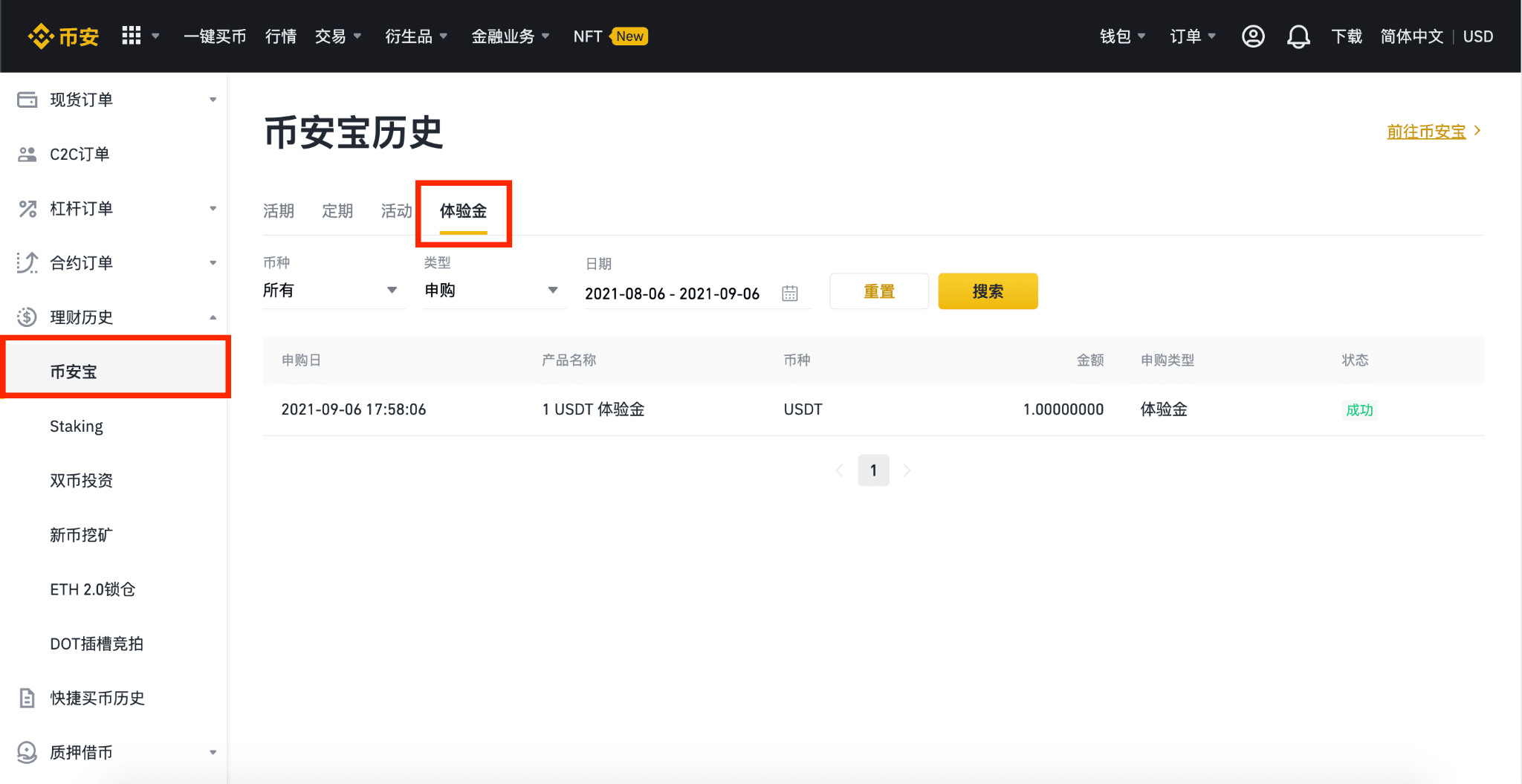The height and width of the screenshot is (784, 1522).
Task: Expand the 杠杆订单 sidebar section
Action: tap(213, 209)
